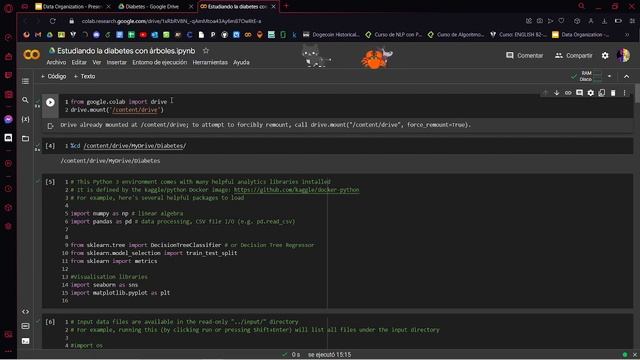This screenshot has height=360, width=640.
Task: Add a comment to the selected cell
Action: [x=579, y=93]
